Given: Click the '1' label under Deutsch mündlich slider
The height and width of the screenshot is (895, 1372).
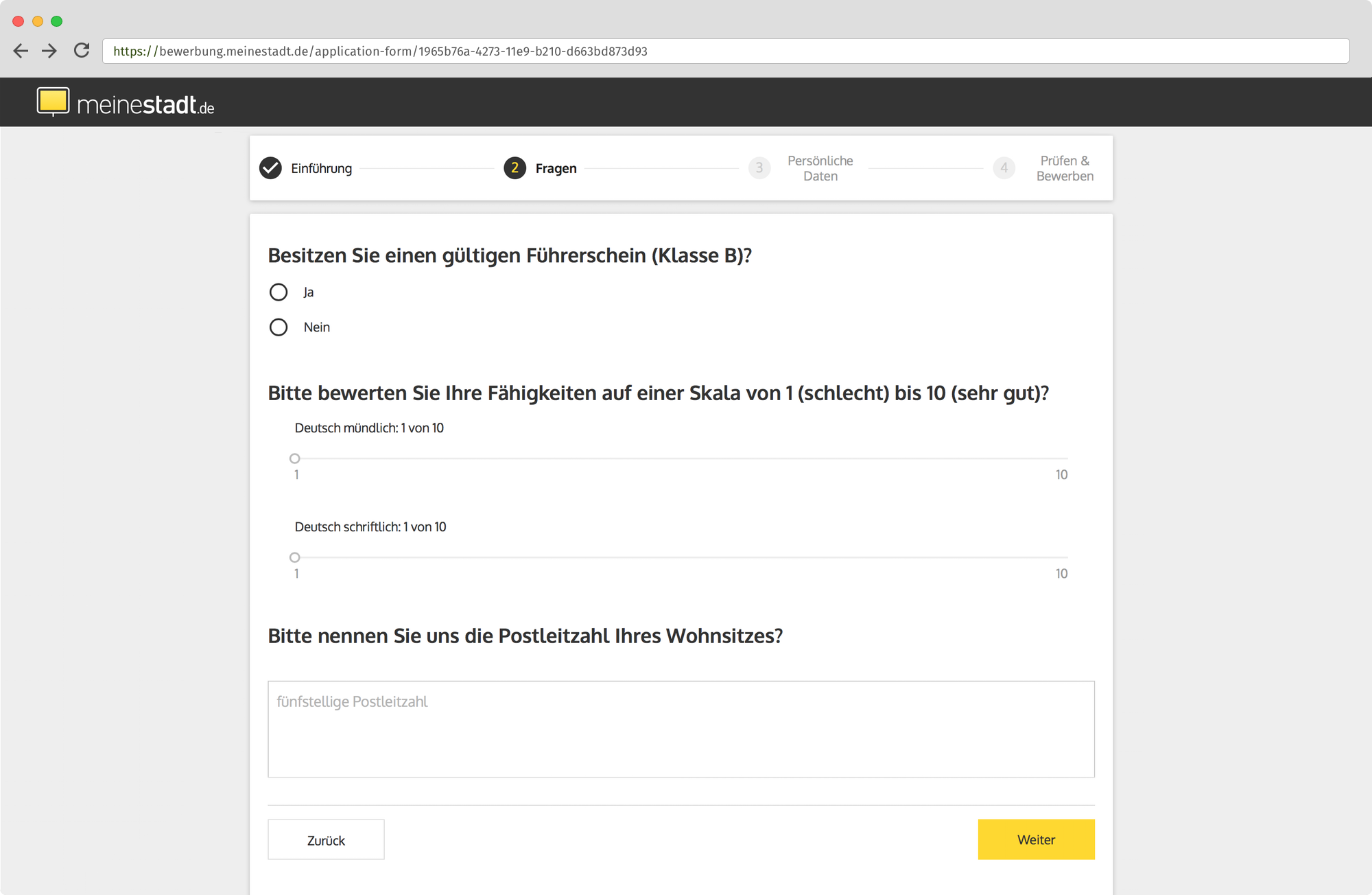Looking at the screenshot, I should click(x=296, y=475).
